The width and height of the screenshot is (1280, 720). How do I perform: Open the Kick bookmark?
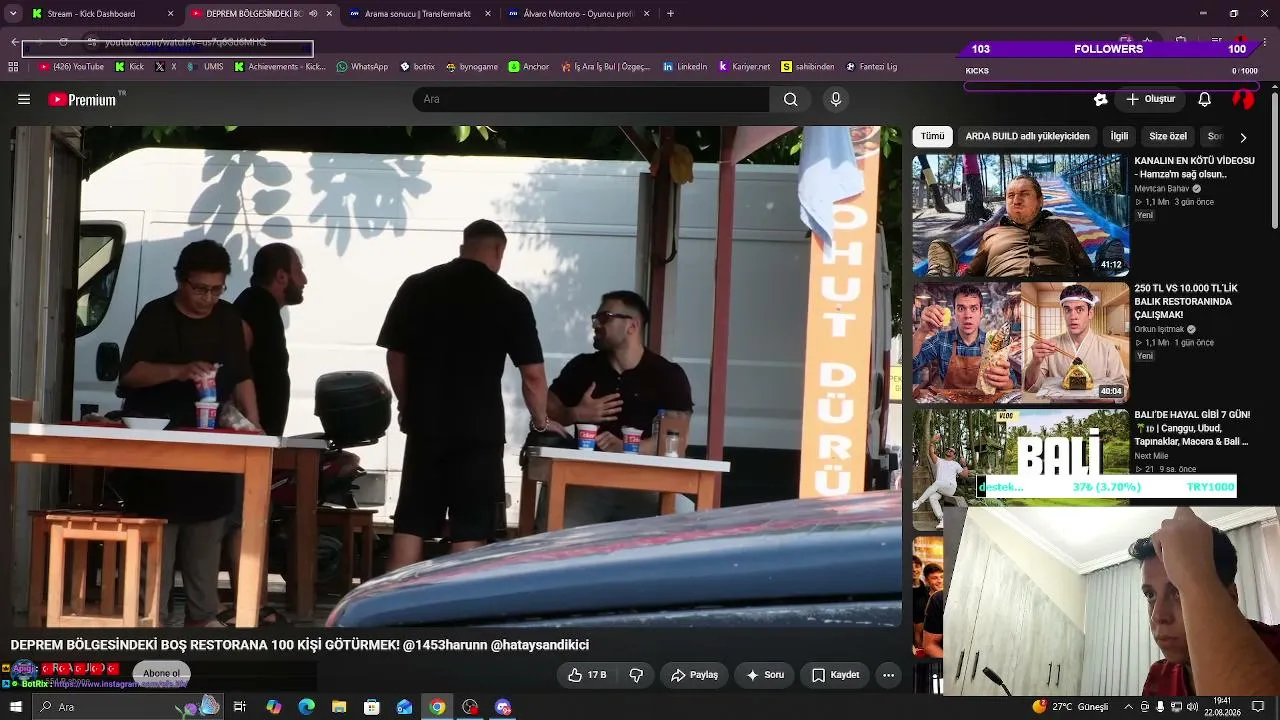[129, 67]
